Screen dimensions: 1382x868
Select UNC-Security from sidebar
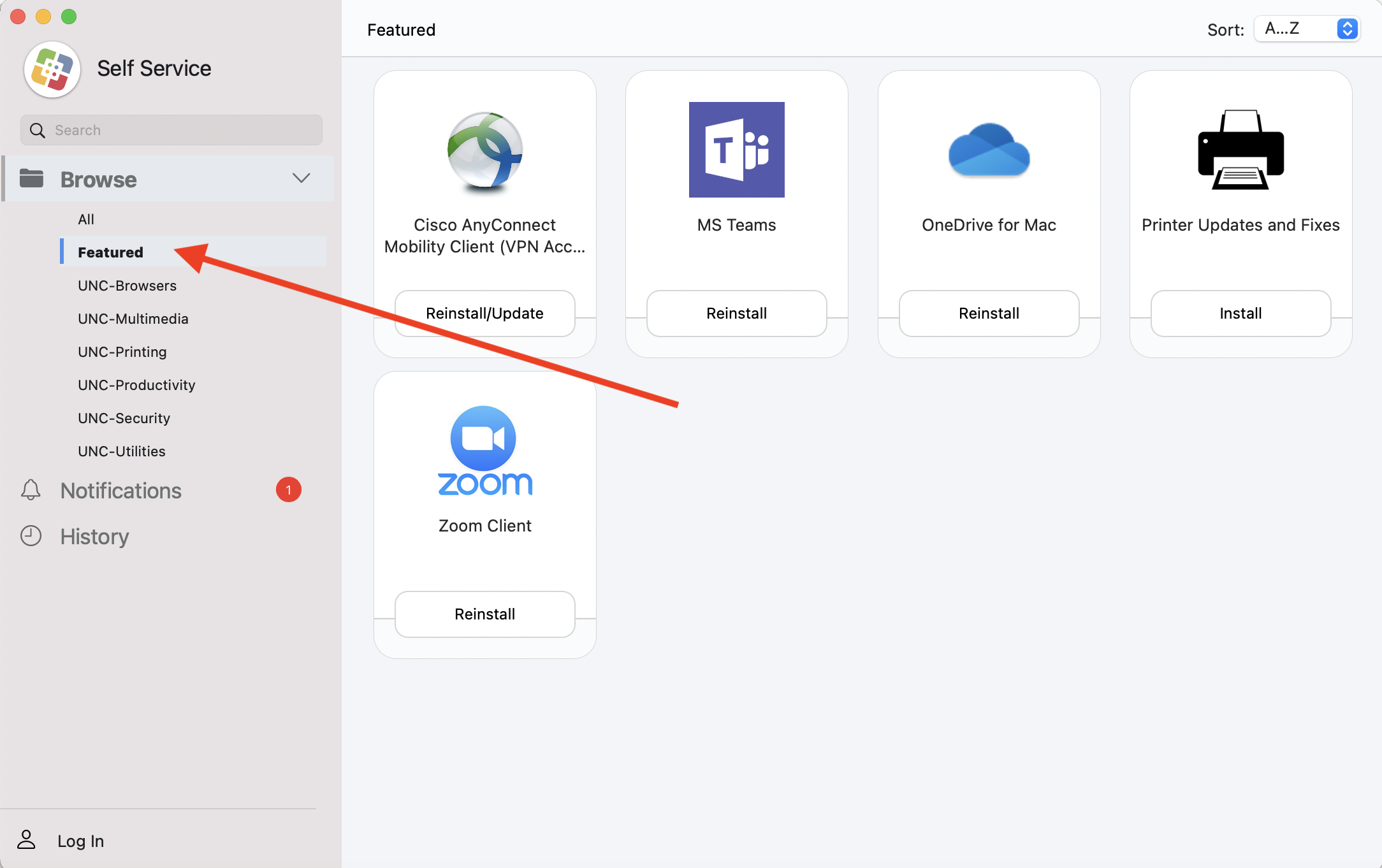point(124,418)
